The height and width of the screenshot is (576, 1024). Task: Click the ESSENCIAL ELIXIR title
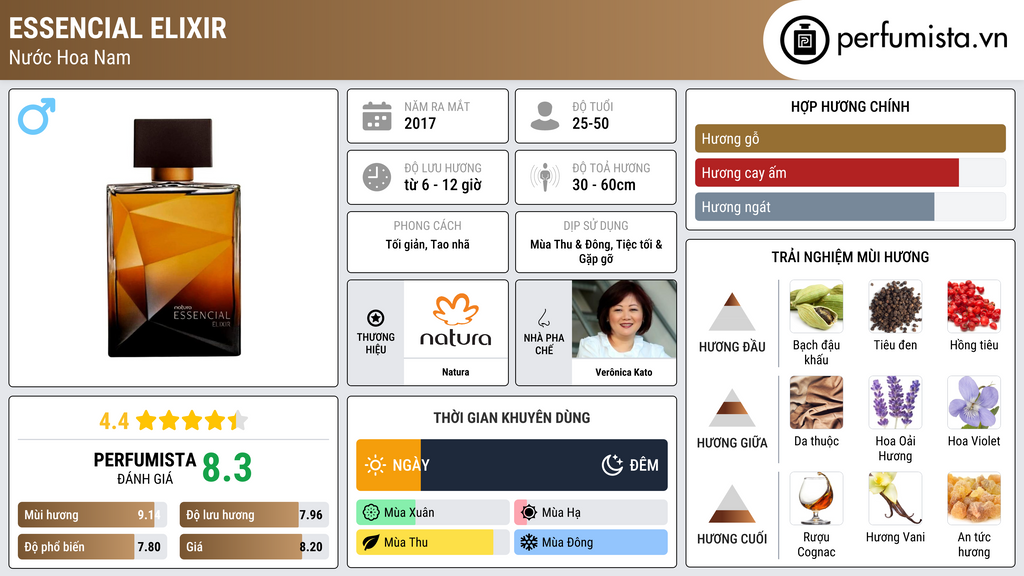118,29
